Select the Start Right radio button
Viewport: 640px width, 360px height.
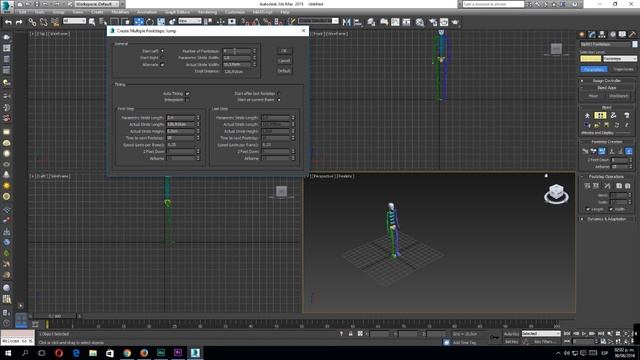coord(162,58)
